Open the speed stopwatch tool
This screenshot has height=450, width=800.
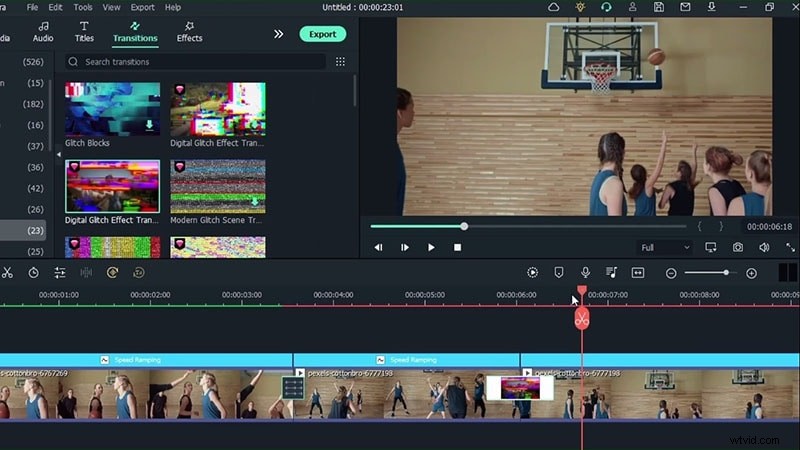point(34,273)
